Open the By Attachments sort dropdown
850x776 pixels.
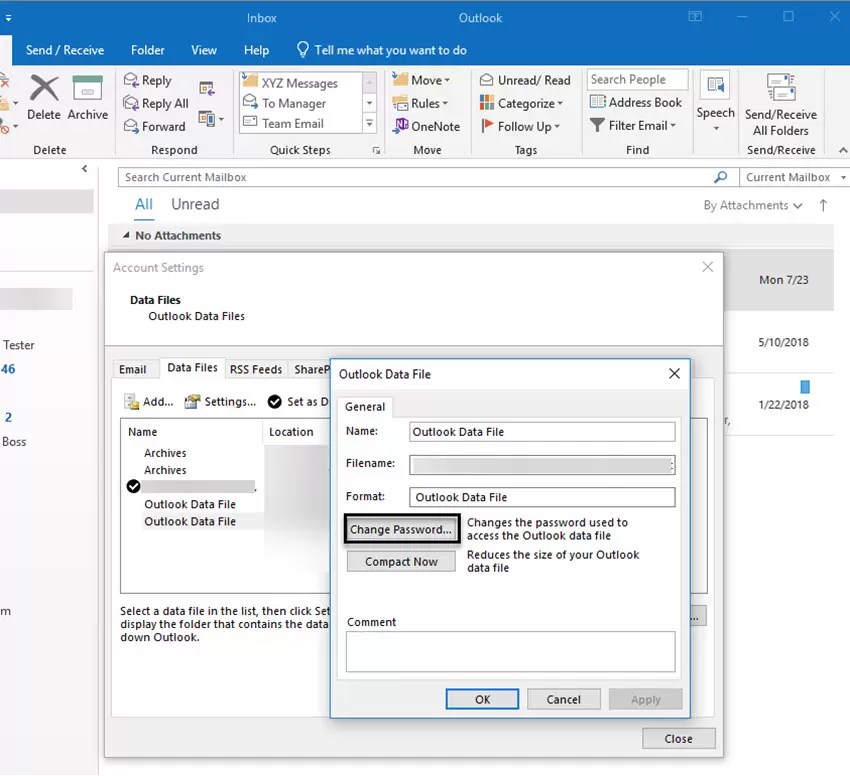pos(752,206)
